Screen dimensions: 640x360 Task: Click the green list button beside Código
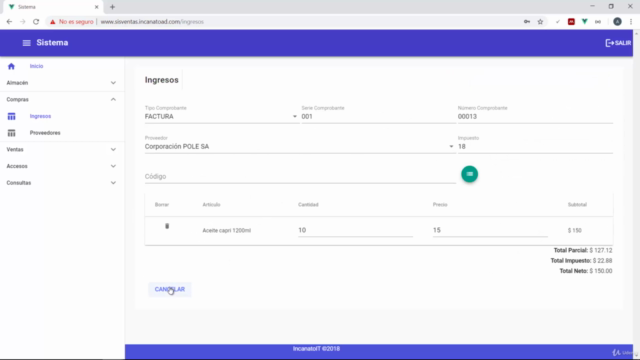coord(469,174)
